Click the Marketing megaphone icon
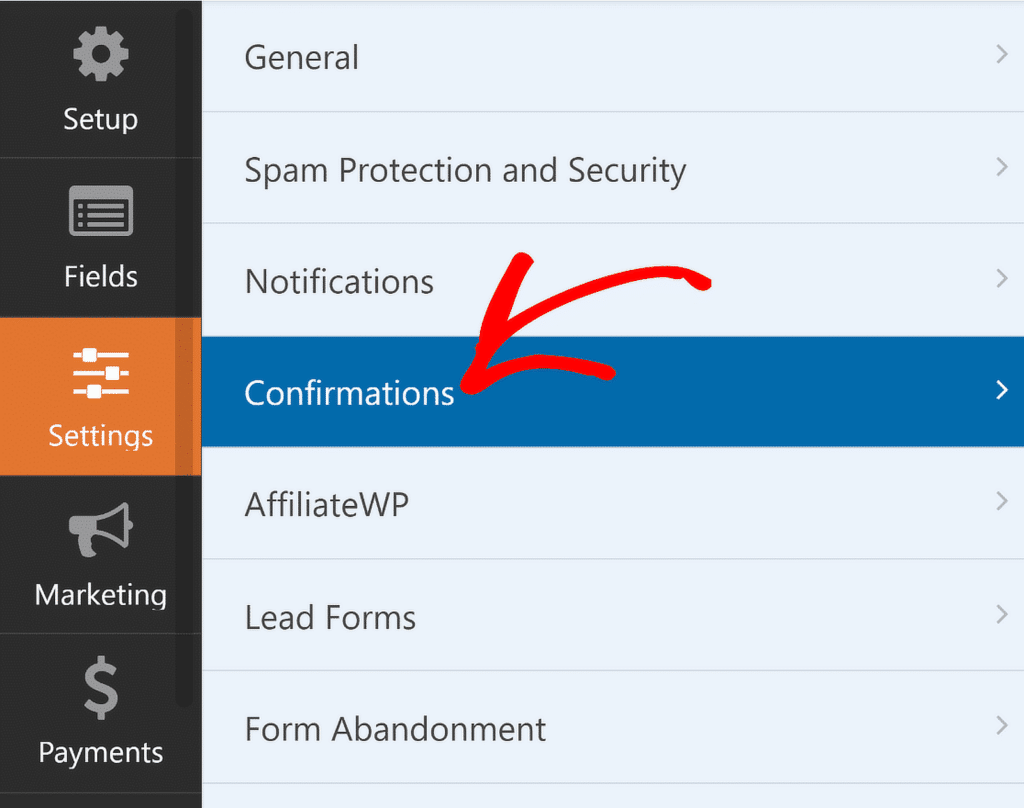The width and height of the screenshot is (1024, 808). [x=100, y=530]
